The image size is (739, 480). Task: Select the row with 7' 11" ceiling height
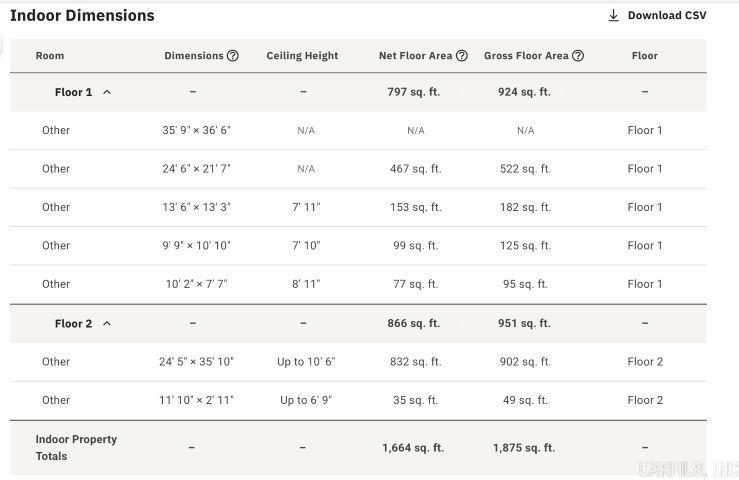click(x=358, y=207)
